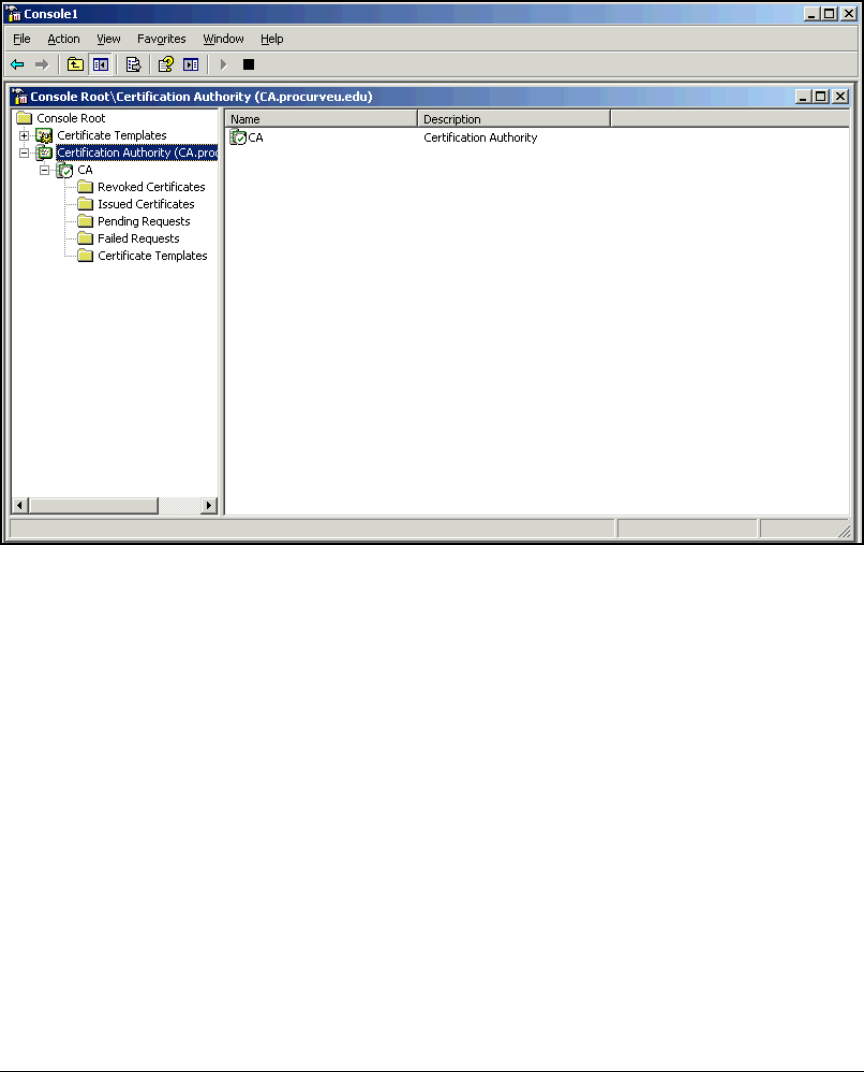Click the Certificate Templates snap-in icon in tree
Viewport: 864px width, 1072px height.
(44, 135)
